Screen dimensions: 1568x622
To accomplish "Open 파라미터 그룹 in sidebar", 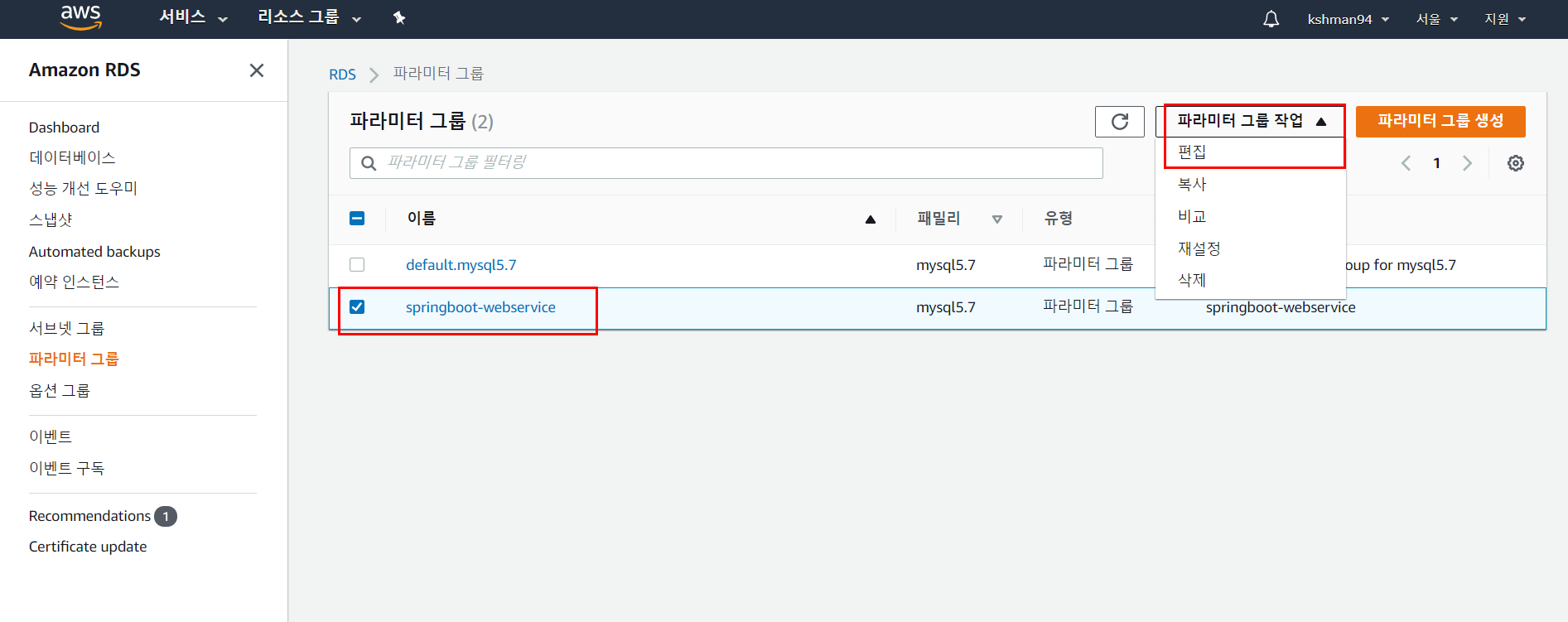I will click(x=74, y=359).
